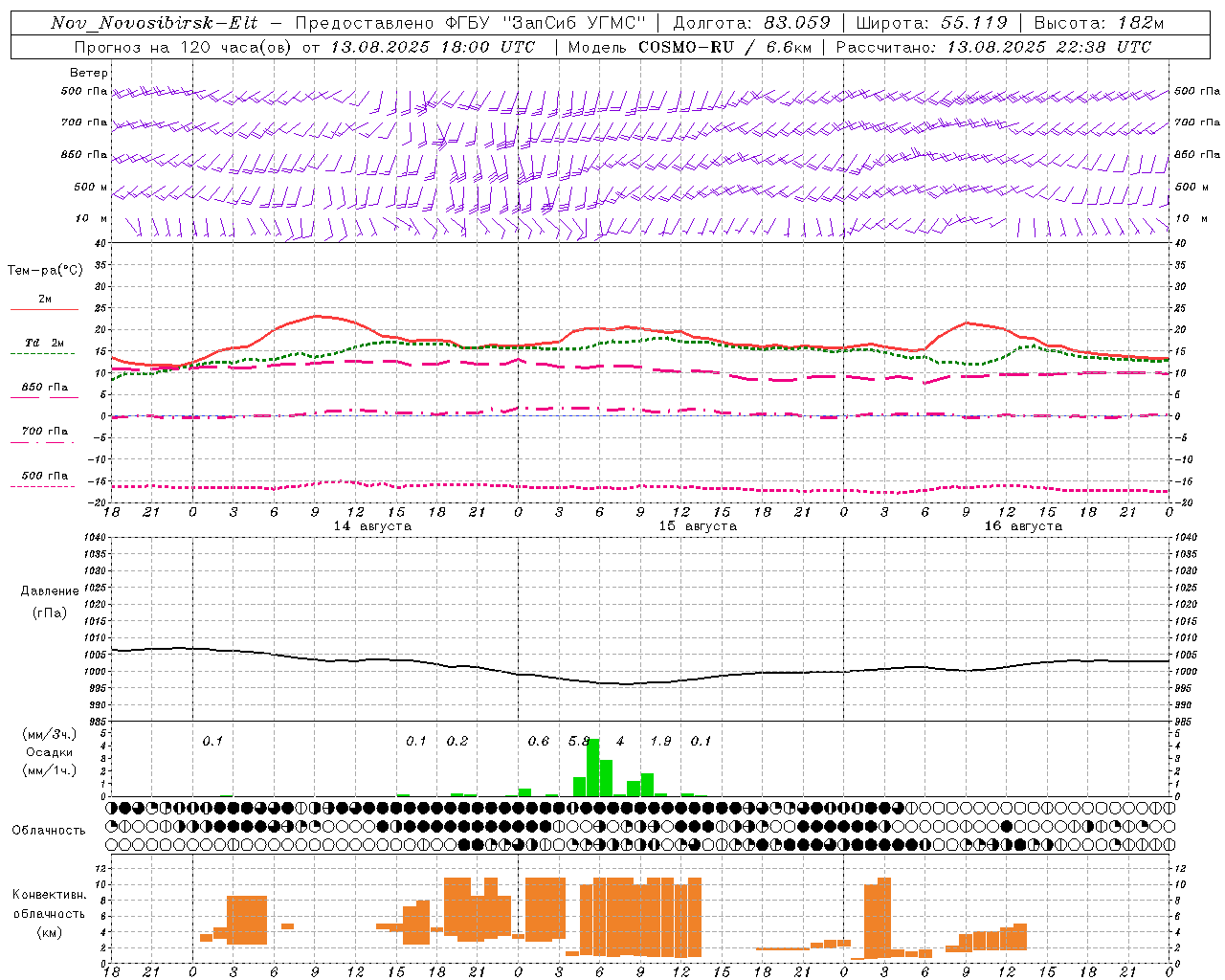Screen dimensions: 1225x980
Task: Click the Конвективн. convective cloud label
Action: point(49,895)
